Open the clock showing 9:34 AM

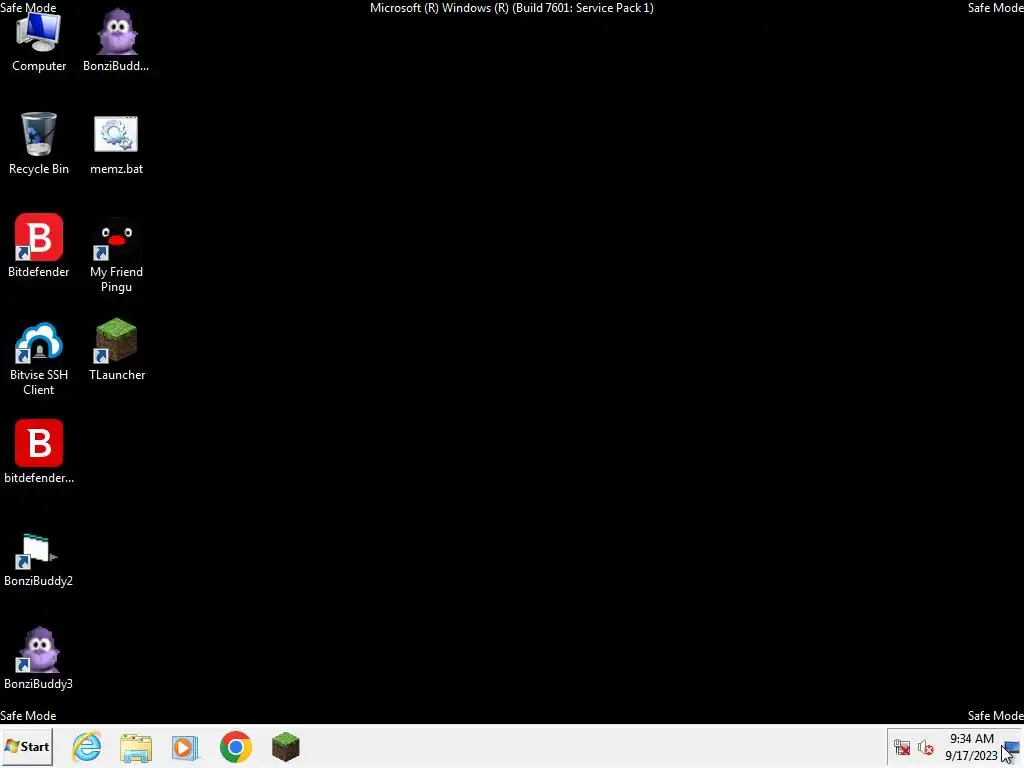(971, 747)
